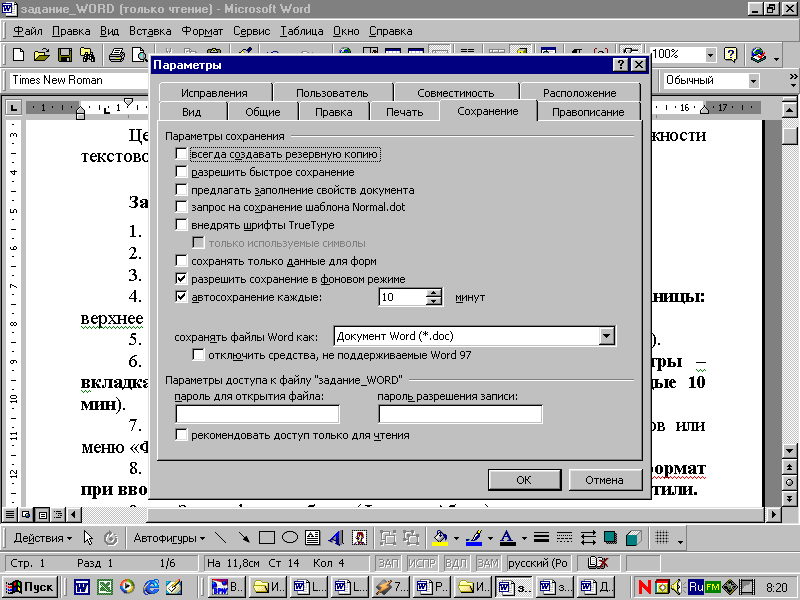Open the Dash Style options
Image resolution: width=800 pixels, height=600 pixels.
(564, 537)
